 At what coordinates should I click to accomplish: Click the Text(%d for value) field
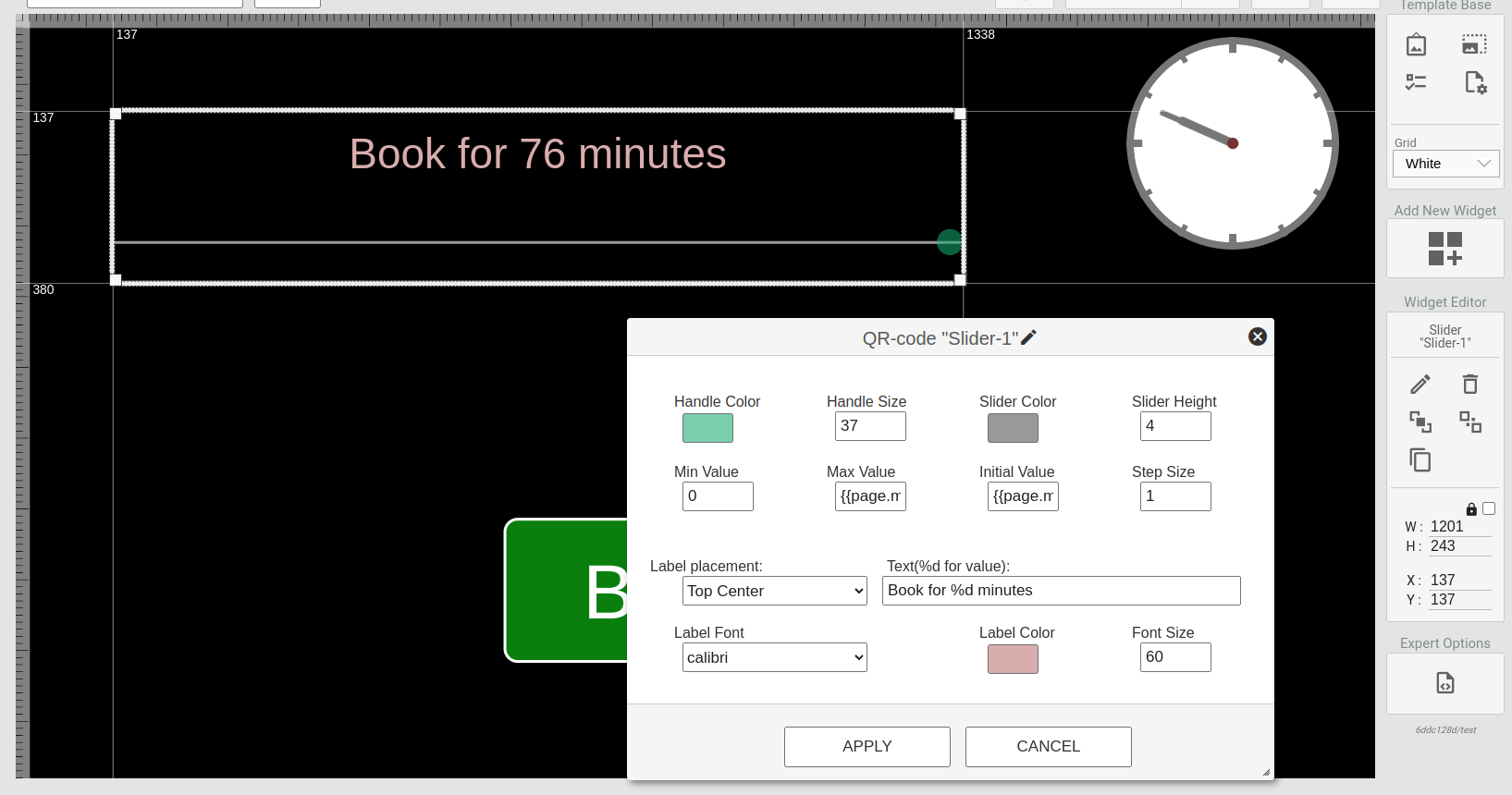[1062, 591]
